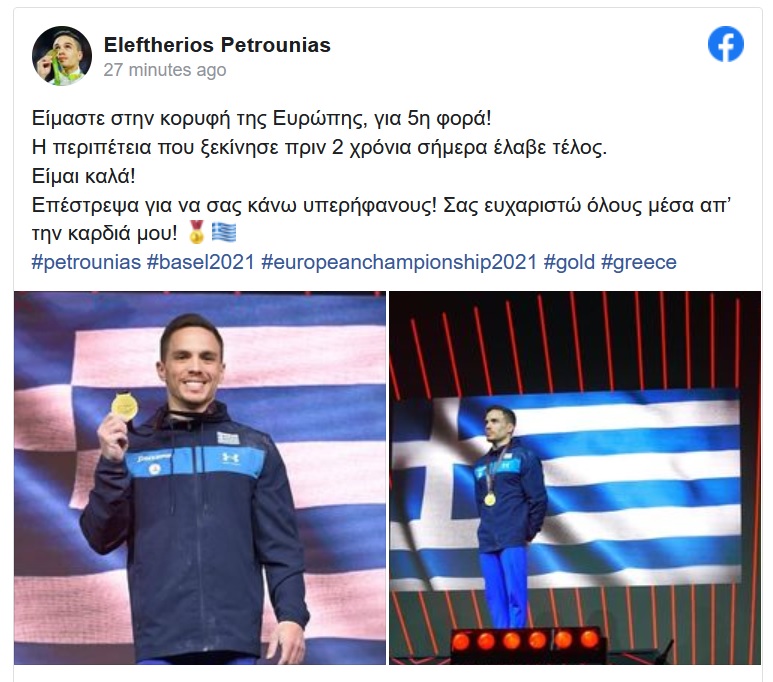This screenshot has width=773, height=682.
Task: Click the Eleftherios Petrounias profile name
Action: coord(217,45)
